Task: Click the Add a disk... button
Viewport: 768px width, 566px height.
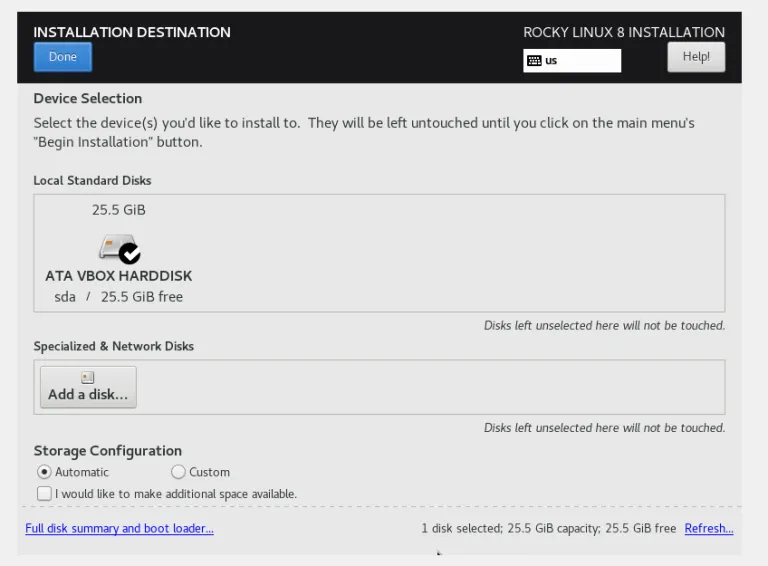Action: click(88, 387)
